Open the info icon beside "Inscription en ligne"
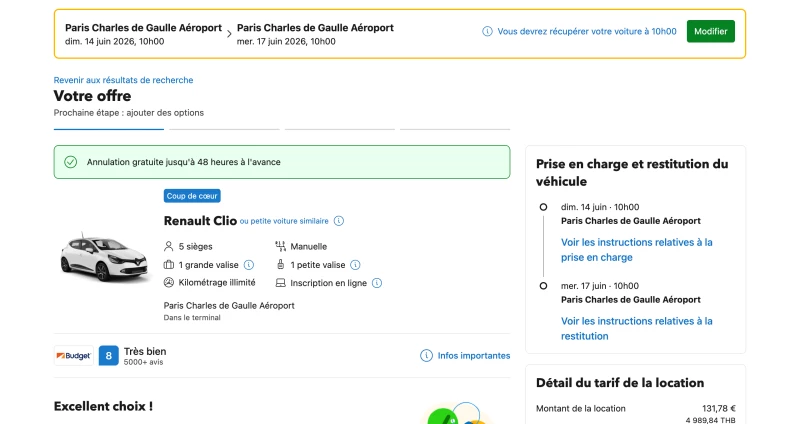Image resolution: width=800 pixels, height=424 pixels. click(x=377, y=283)
